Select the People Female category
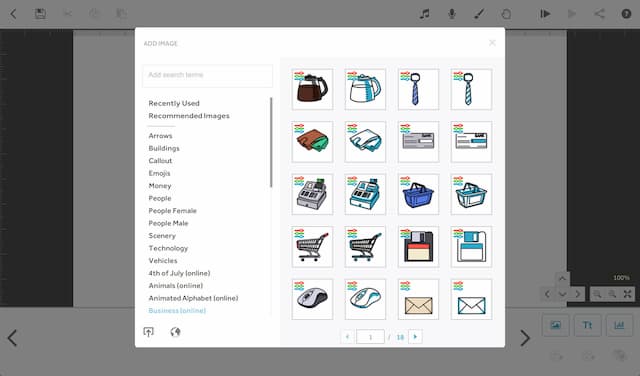The width and height of the screenshot is (640, 376). [173, 211]
